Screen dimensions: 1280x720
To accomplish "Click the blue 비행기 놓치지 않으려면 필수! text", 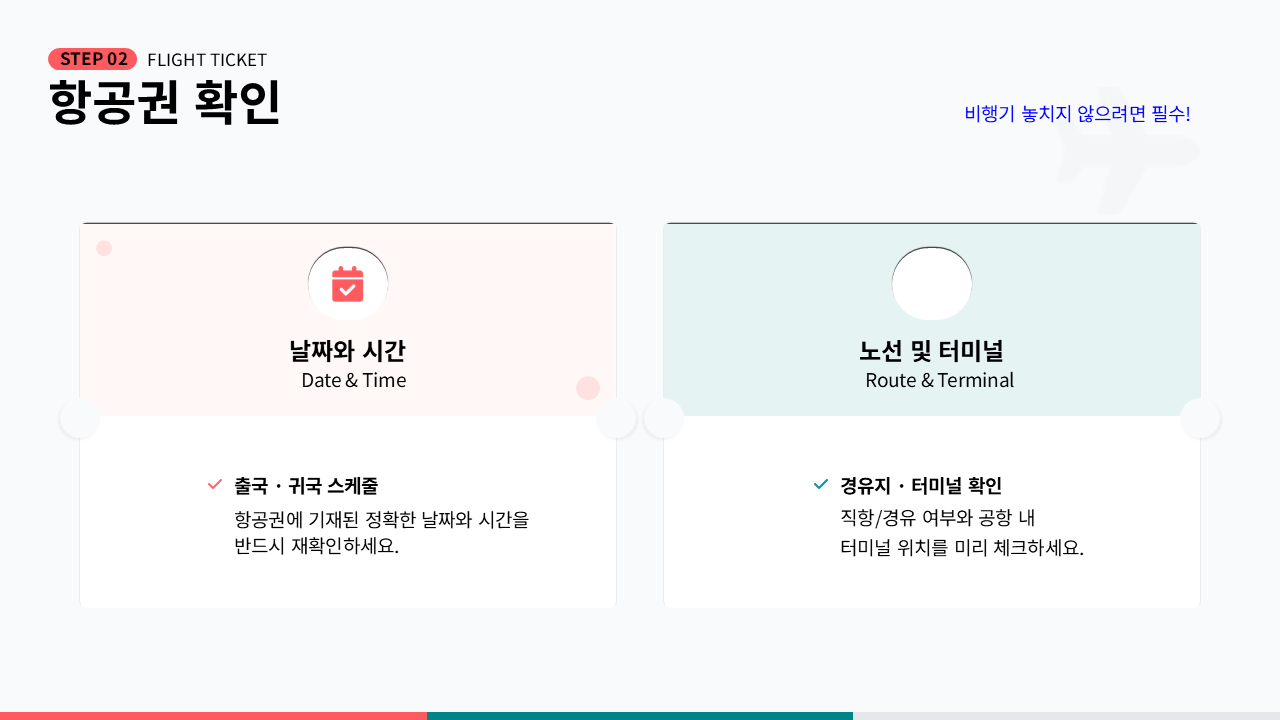I will click(x=1077, y=114).
